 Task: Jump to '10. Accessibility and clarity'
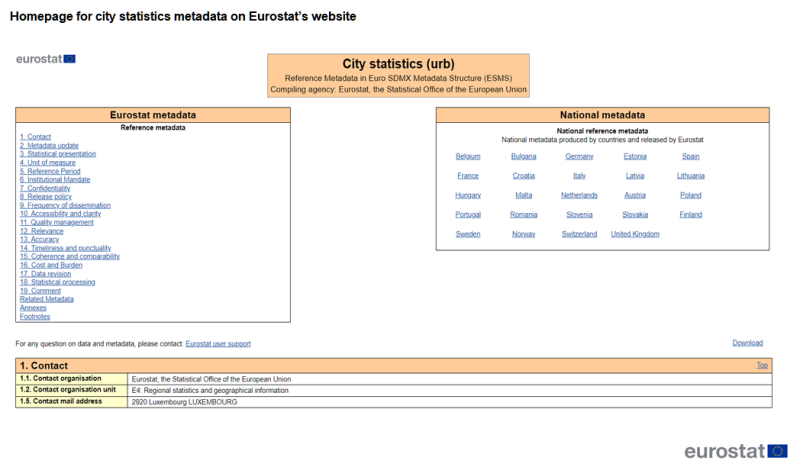(x=60, y=214)
